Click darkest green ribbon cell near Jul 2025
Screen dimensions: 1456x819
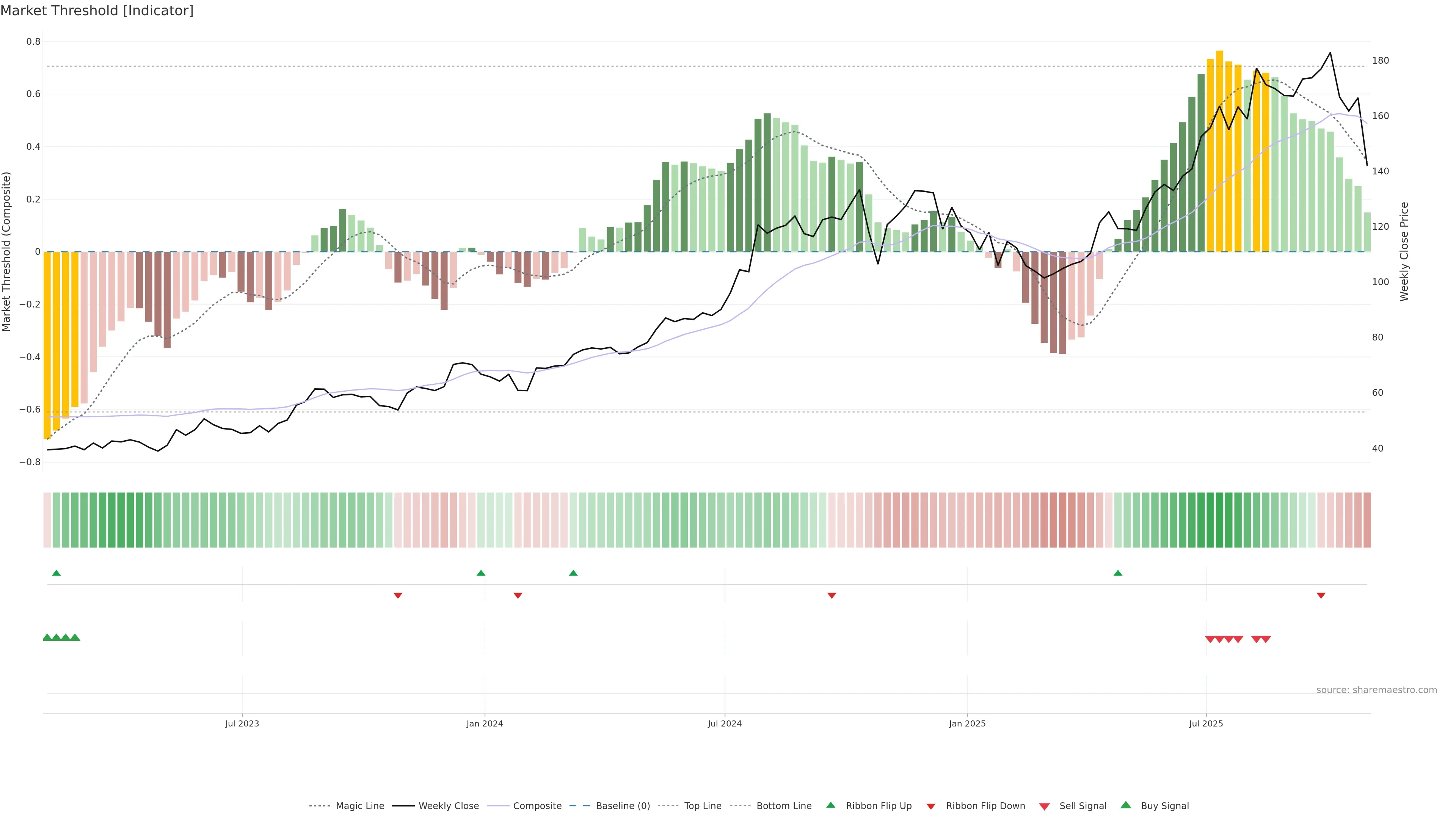(x=1219, y=520)
